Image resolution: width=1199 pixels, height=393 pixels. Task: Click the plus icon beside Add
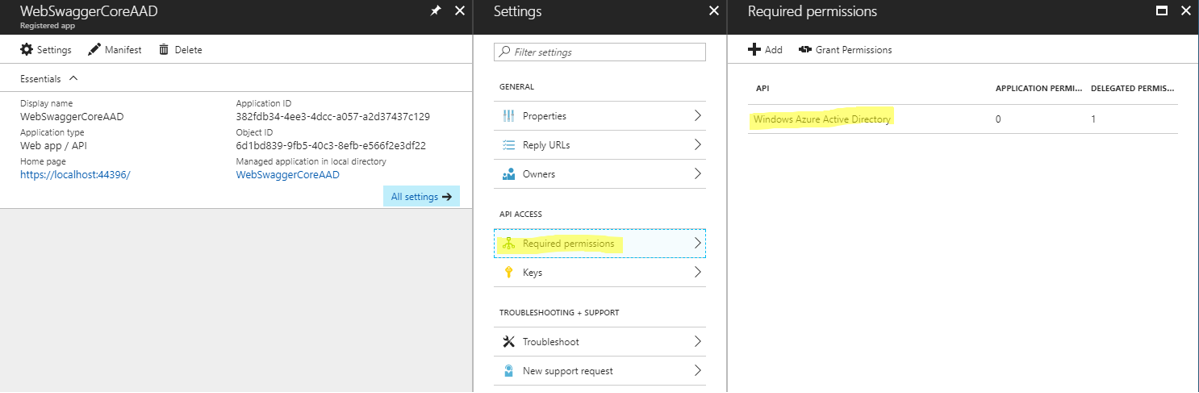pyautogui.click(x=754, y=50)
